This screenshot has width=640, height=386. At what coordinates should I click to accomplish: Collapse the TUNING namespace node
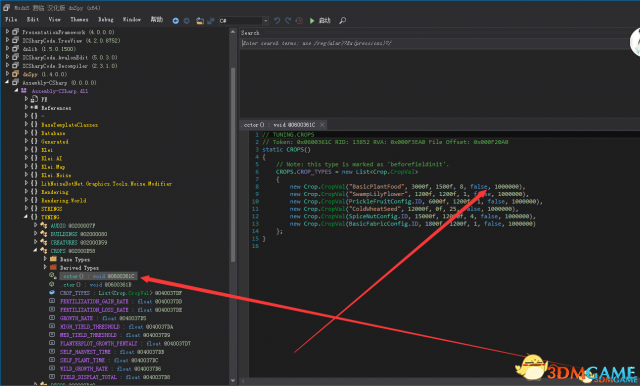tap(26, 217)
